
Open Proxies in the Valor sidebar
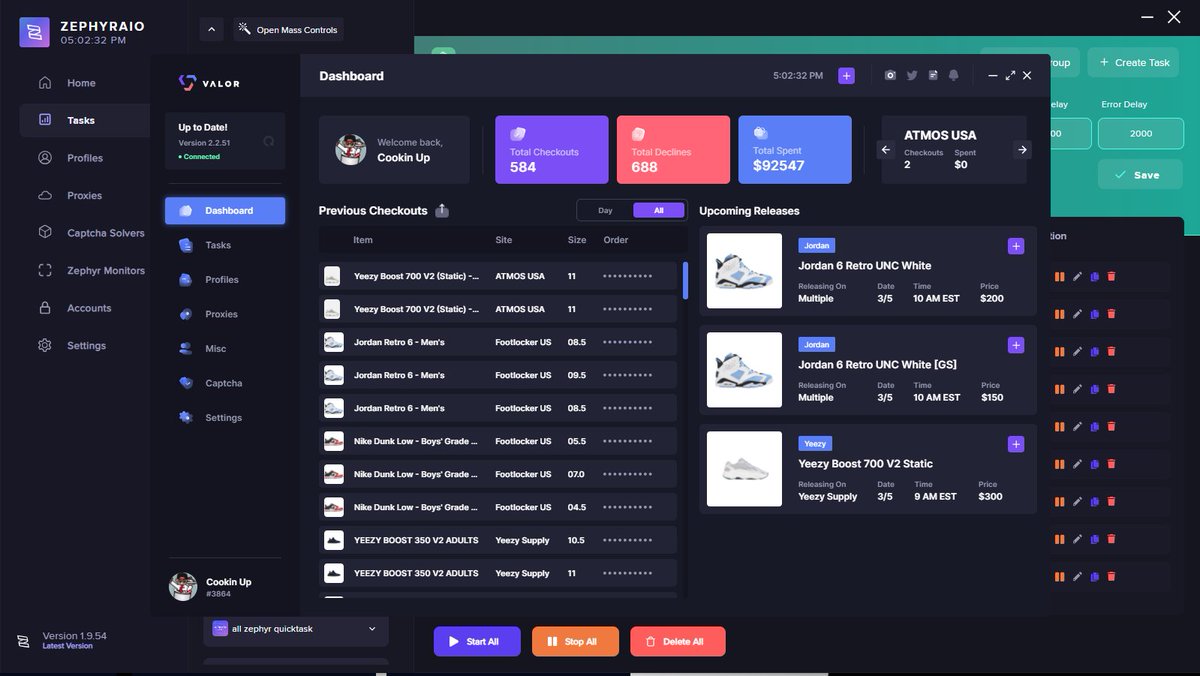tap(208, 314)
